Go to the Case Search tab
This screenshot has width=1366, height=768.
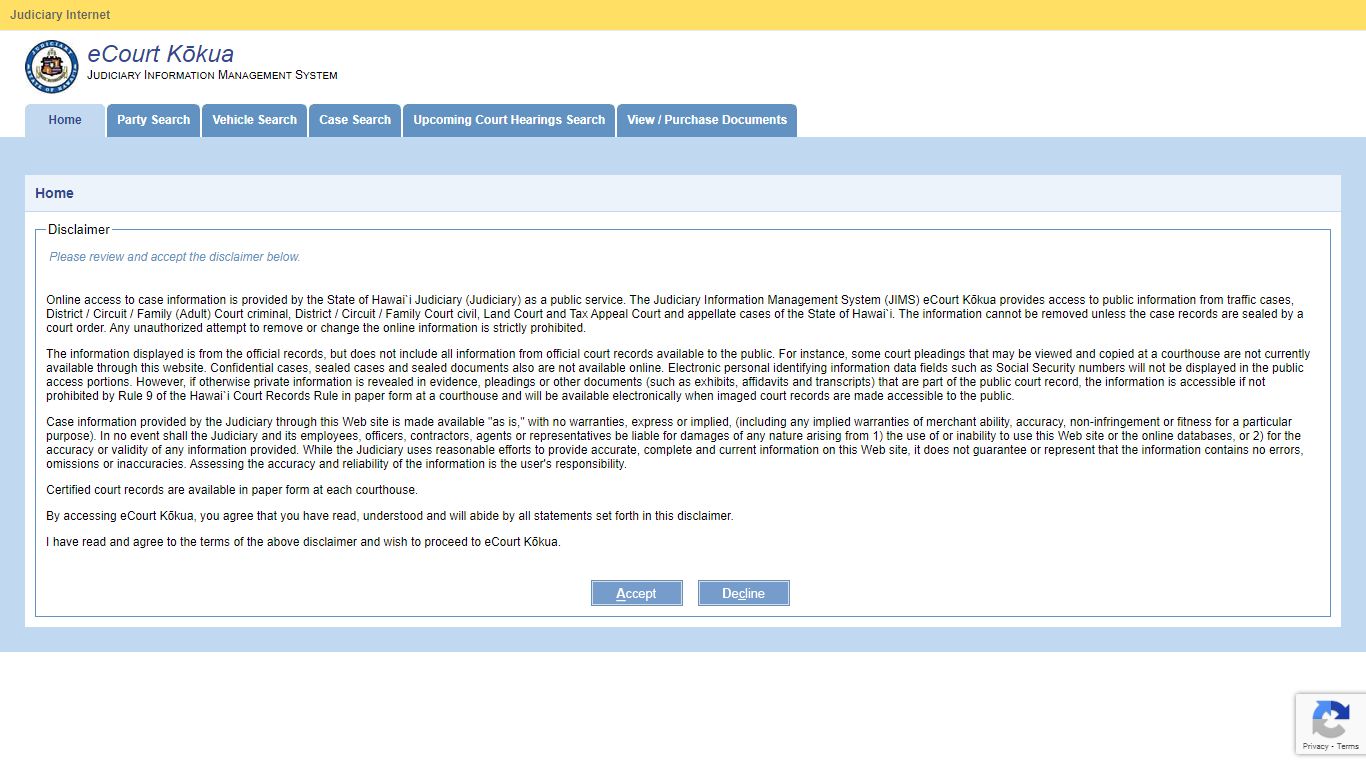click(x=355, y=120)
